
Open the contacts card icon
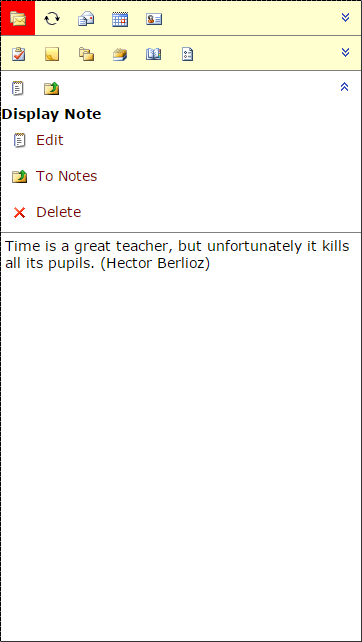point(154,19)
